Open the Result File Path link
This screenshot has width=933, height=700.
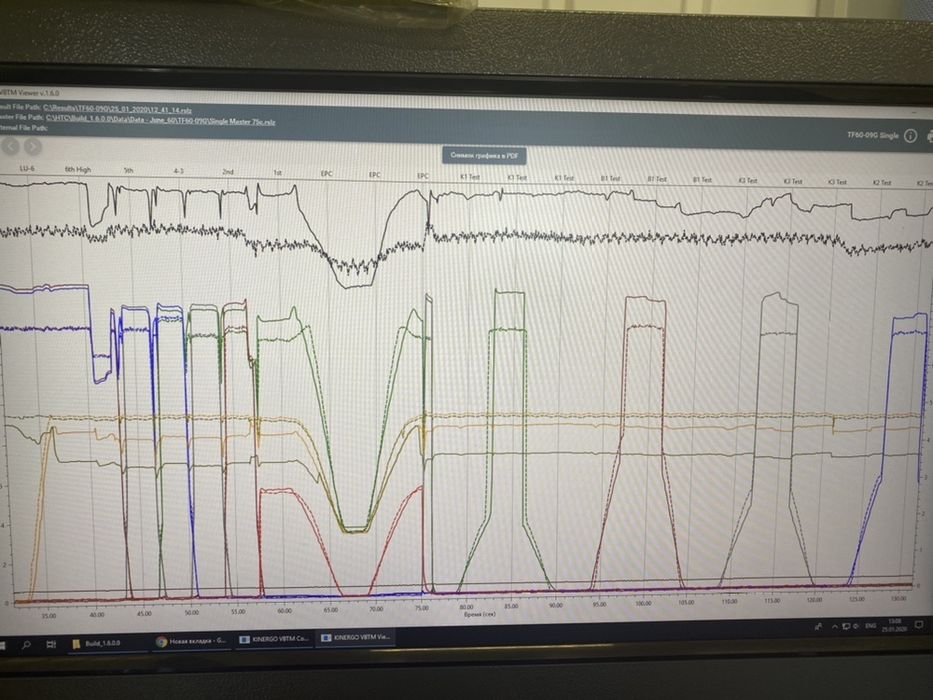(x=117, y=110)
